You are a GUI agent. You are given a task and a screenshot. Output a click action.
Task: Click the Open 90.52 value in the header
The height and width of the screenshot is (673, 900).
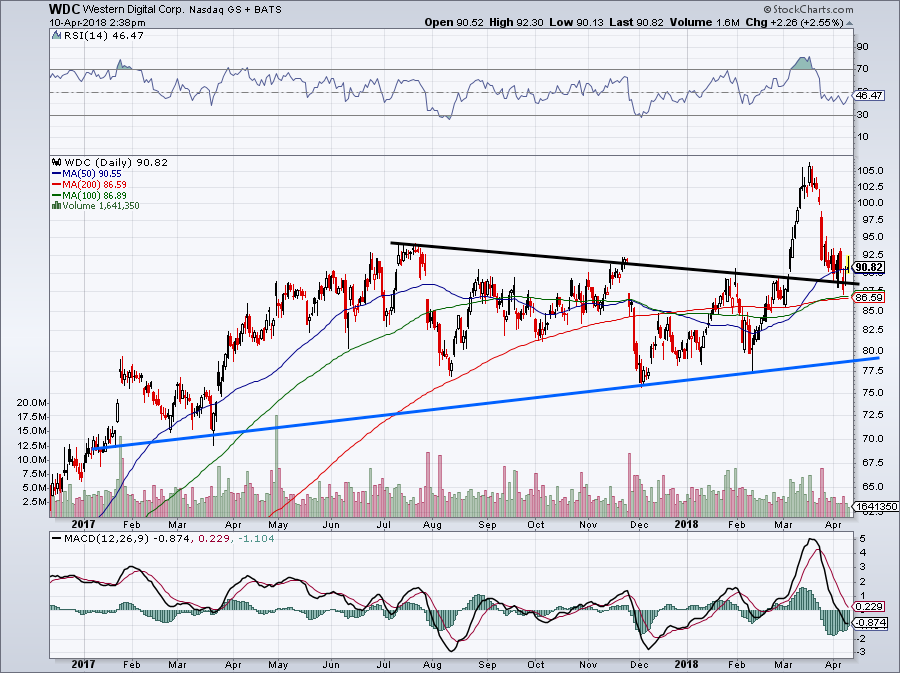coord(455,22)
